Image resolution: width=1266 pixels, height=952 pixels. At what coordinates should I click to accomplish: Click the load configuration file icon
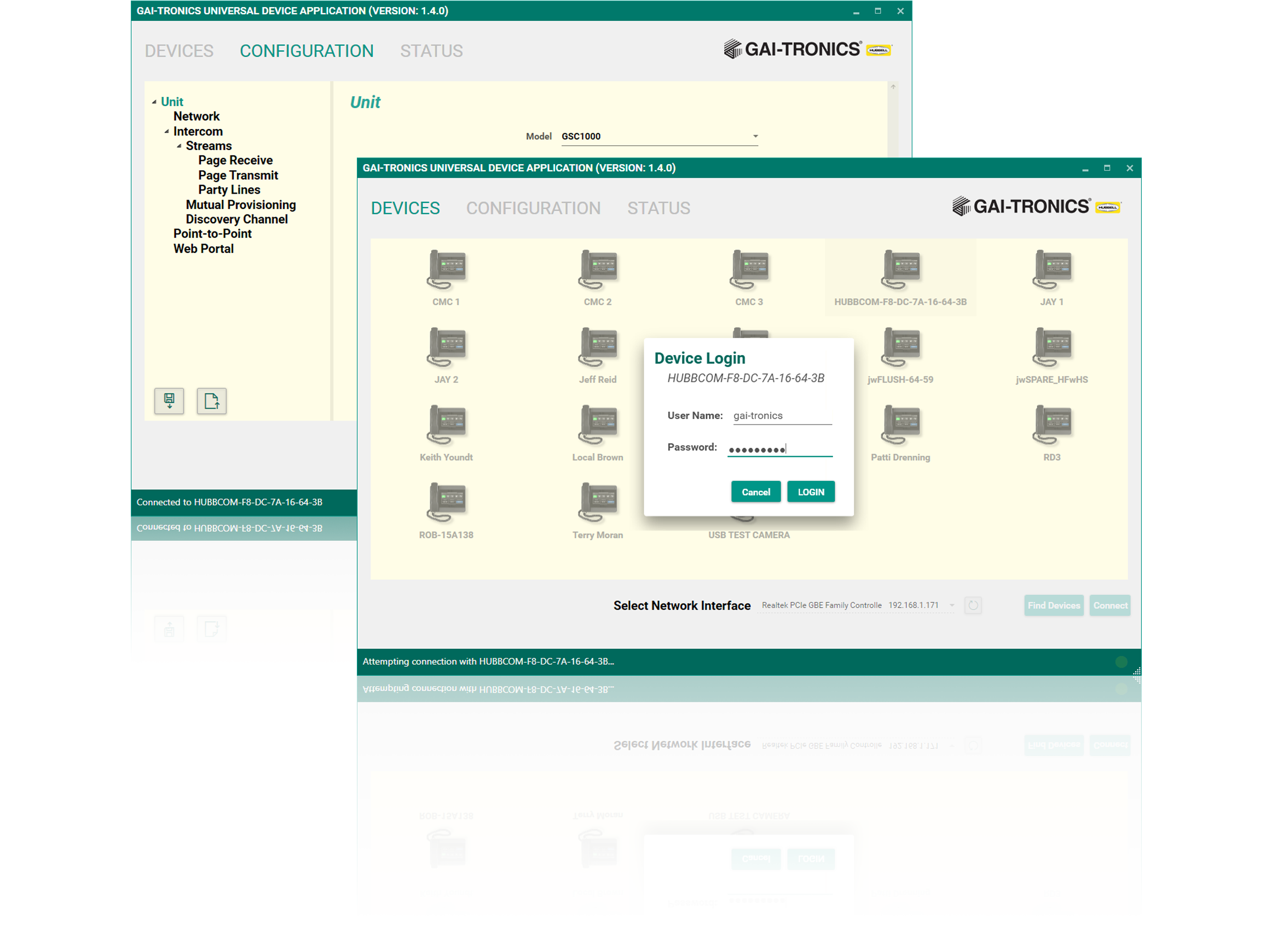click(212, 401)
